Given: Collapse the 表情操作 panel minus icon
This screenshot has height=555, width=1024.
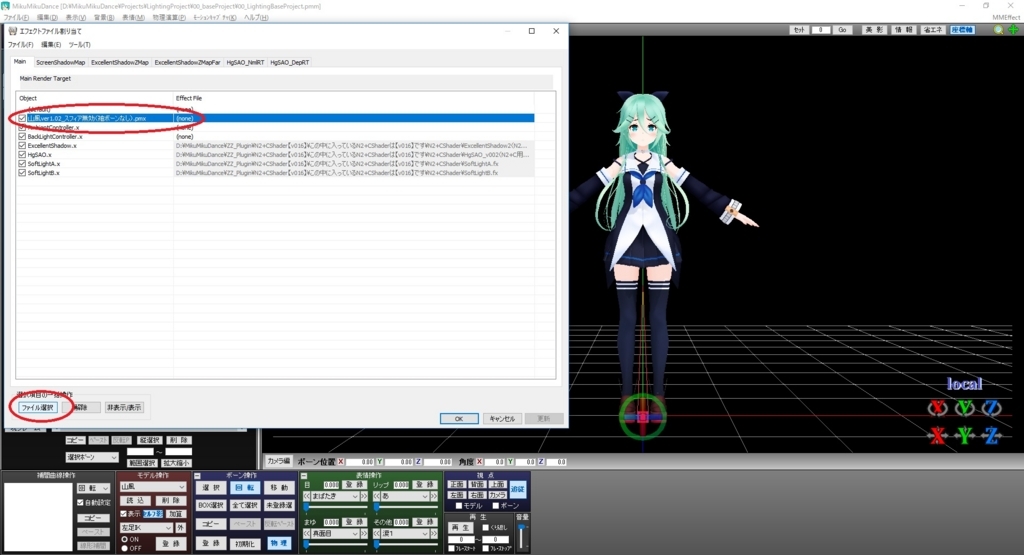Looking at the screenshot, I should (304, 476).
